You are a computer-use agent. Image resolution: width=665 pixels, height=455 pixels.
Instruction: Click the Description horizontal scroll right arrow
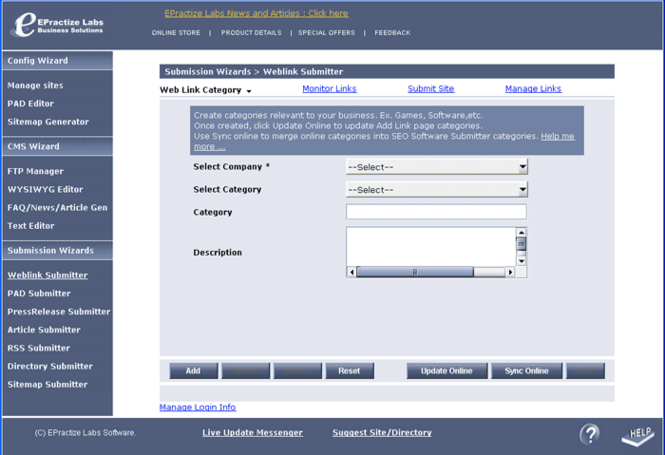510,272
